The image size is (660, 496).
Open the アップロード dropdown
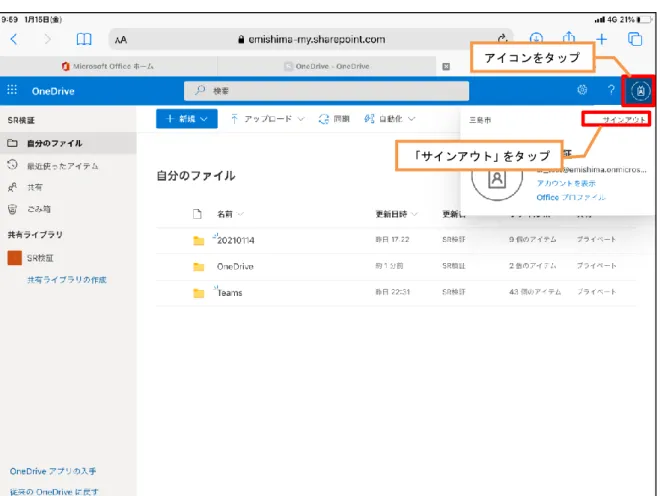pyautogui.click(x=267, y=119)
